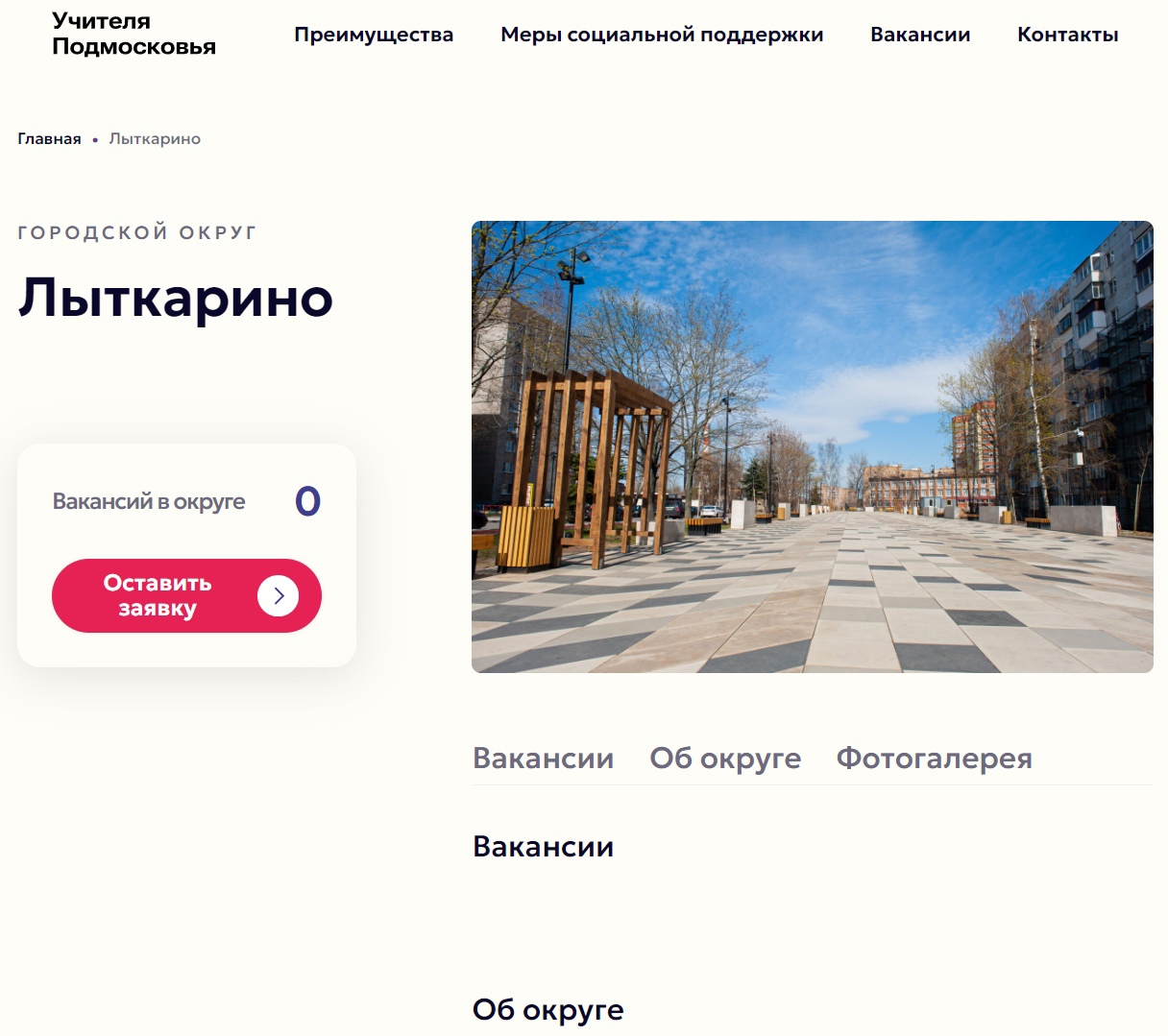Open the Лыткарино street photo

point(813,446)
